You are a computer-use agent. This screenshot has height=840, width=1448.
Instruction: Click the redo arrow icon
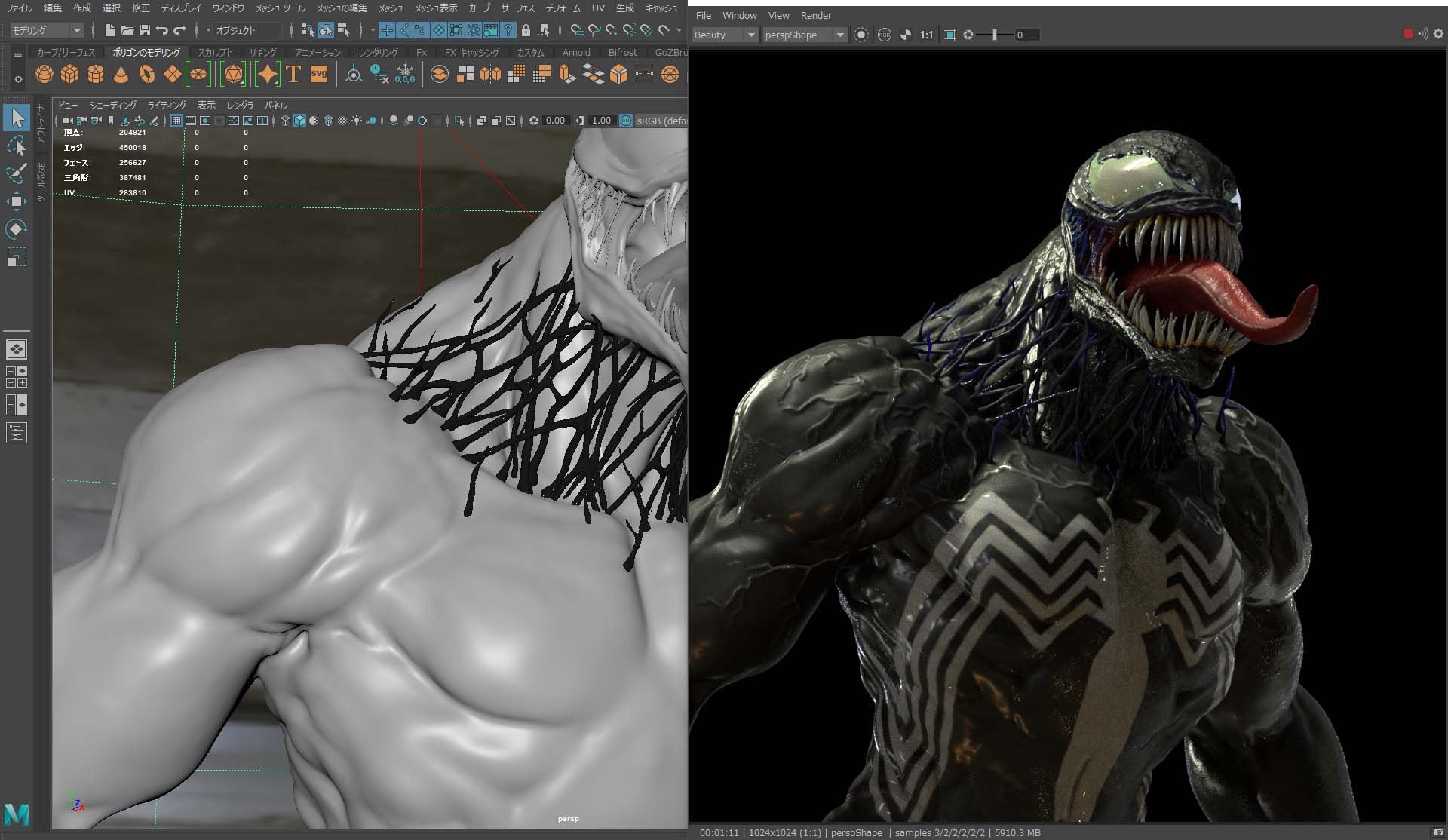pyautogui.click(x=179, y=30)
